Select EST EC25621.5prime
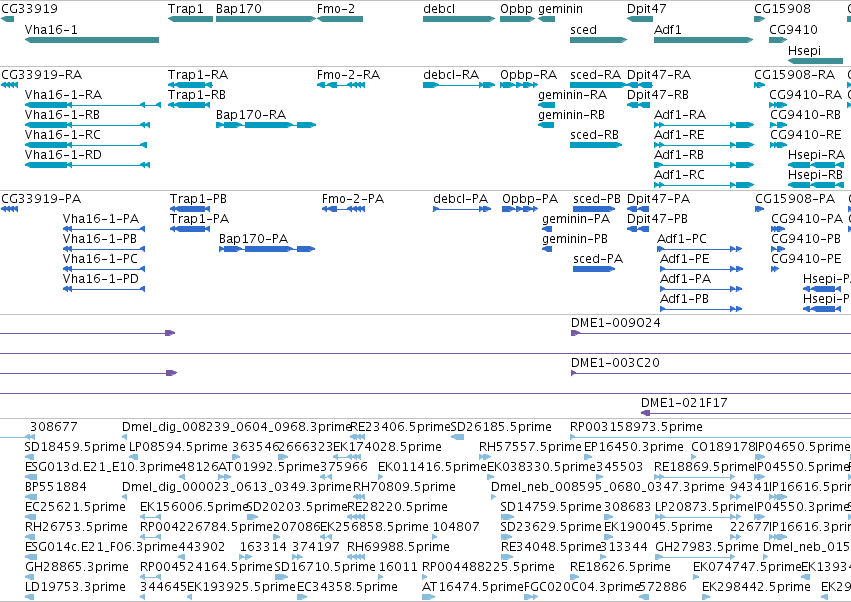This screenshot has width=851, height=602. (31, 517)
